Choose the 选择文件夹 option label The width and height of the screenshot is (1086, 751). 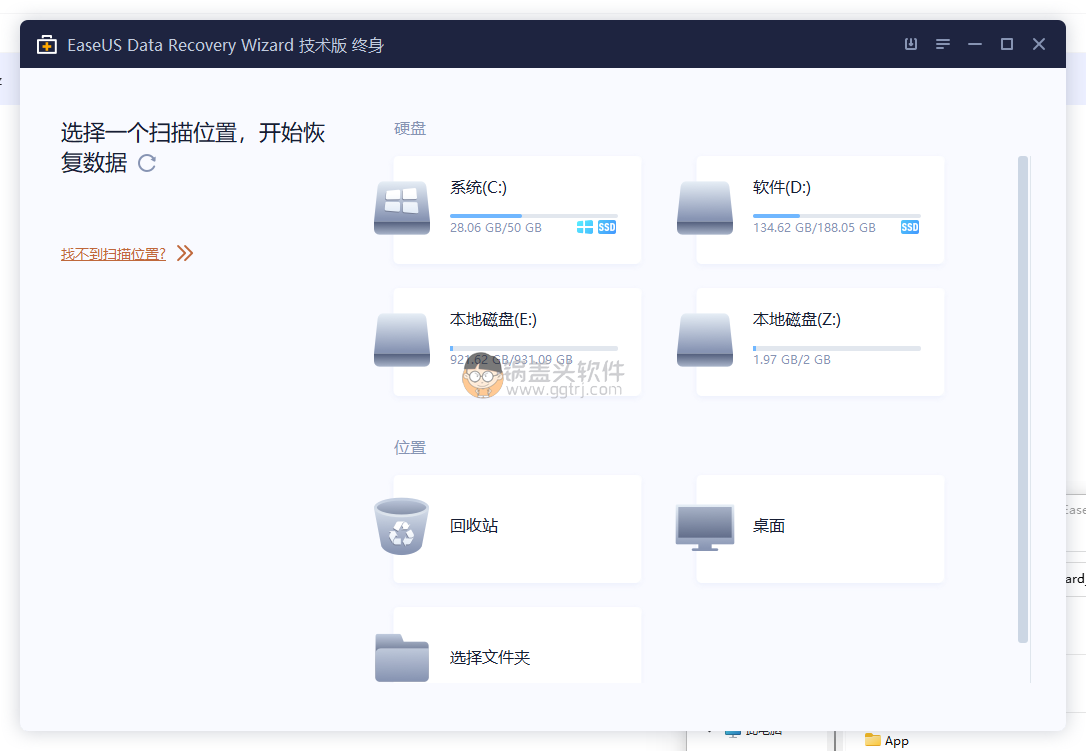490,657
